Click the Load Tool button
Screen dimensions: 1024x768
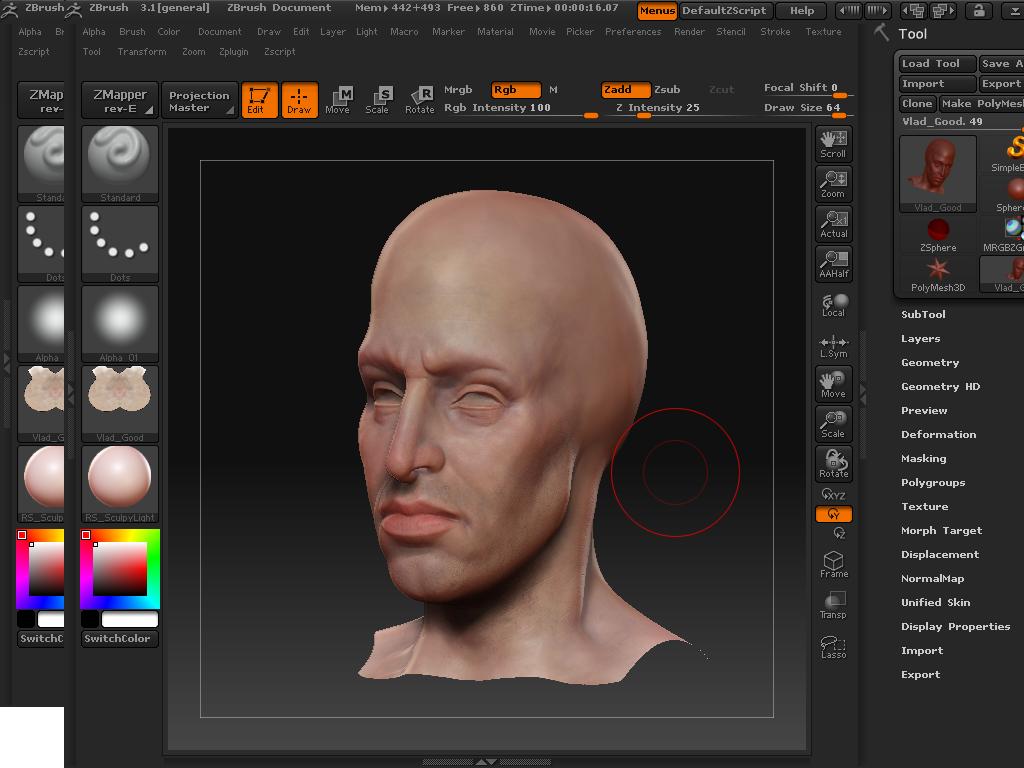point(931,64)
